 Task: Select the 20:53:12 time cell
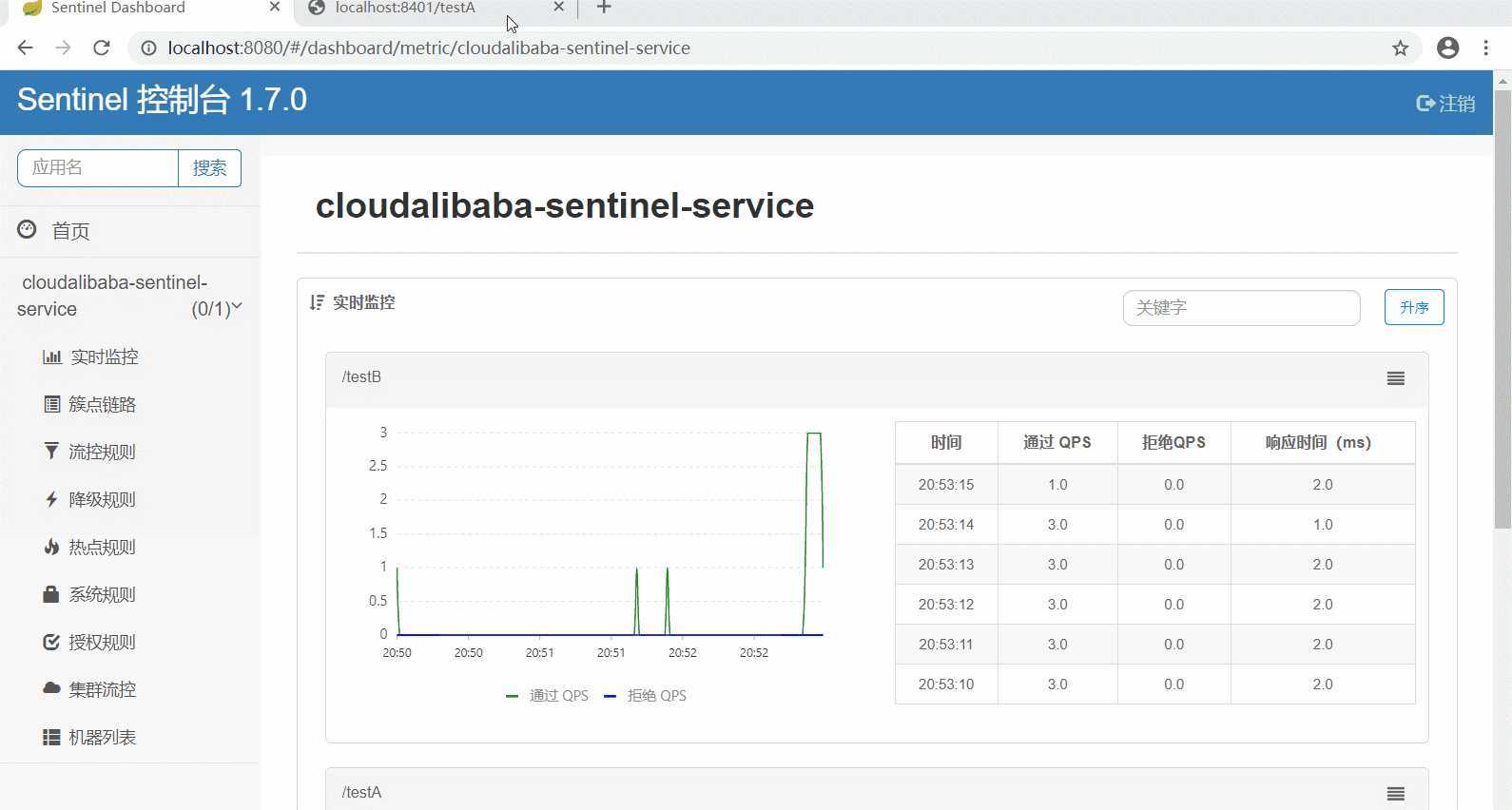pos(946,605)
